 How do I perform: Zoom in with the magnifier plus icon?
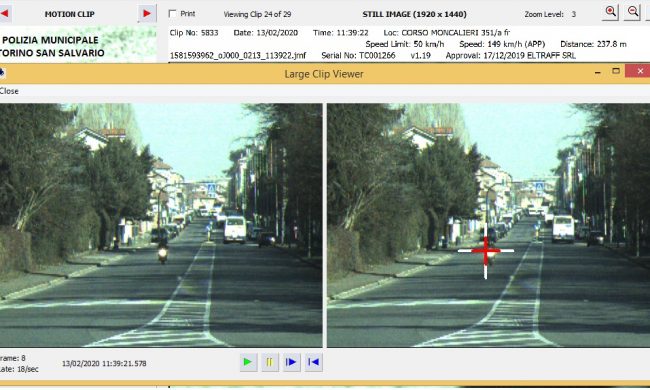pos(610,12)
